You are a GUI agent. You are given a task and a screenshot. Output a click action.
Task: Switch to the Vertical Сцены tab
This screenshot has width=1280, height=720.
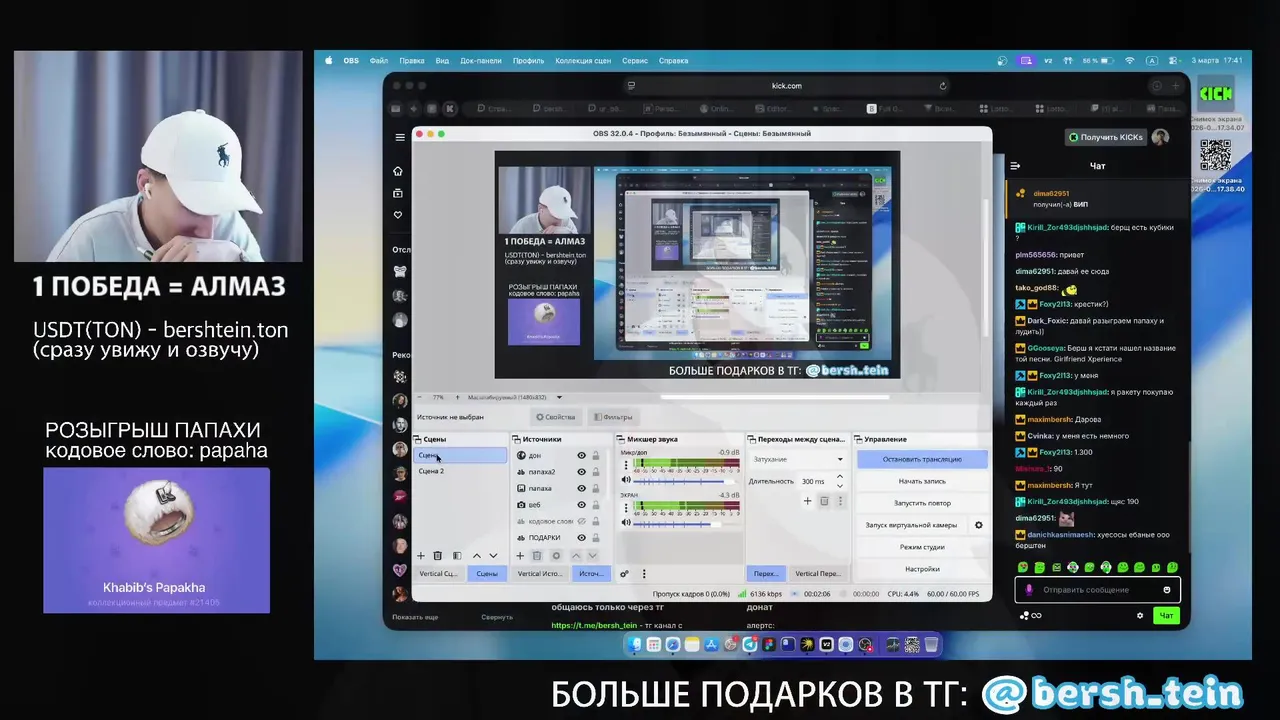pos(438,574)
